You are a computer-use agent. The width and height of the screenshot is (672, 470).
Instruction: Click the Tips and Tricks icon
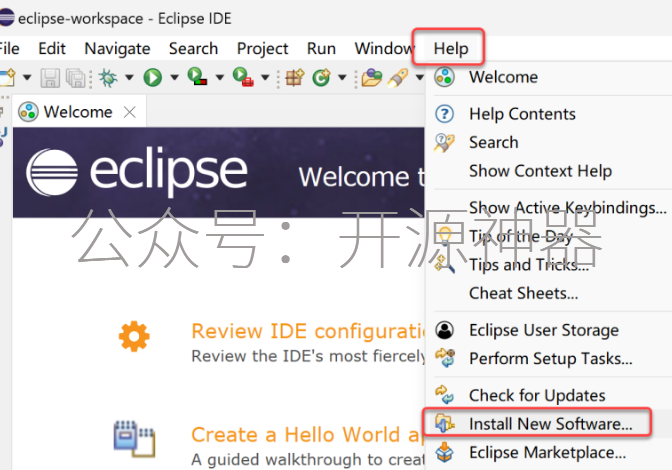pyautogui.click(x=444, y=264)
